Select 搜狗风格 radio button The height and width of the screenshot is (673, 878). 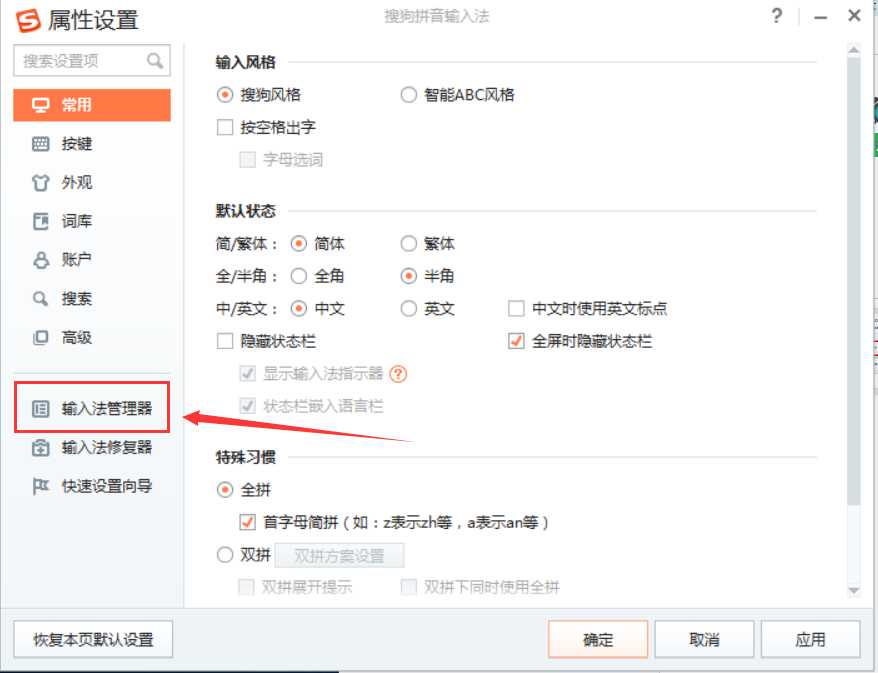pos(225,95)
